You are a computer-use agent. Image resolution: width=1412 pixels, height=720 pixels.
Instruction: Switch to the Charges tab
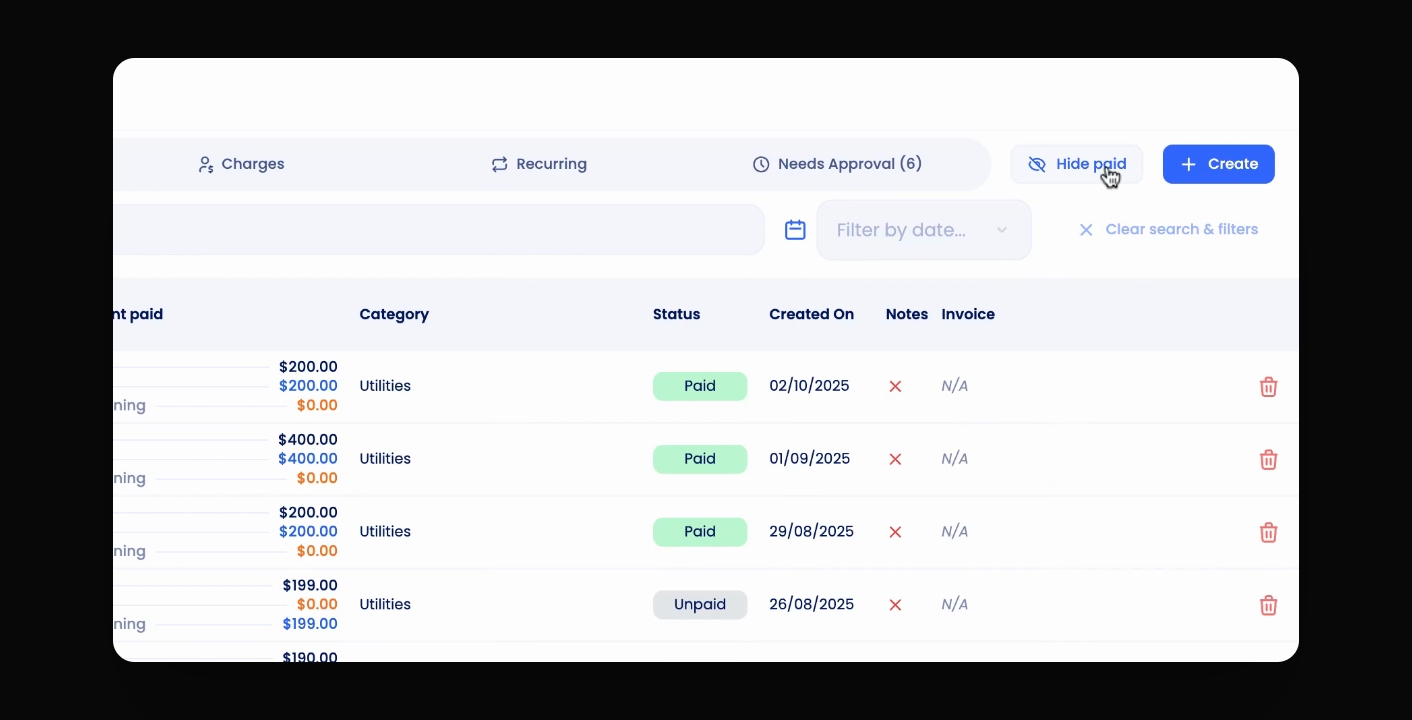tap(241, 164)
